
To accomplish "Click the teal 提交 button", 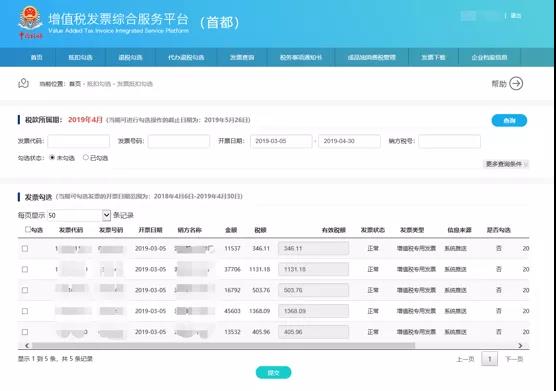I will tap(273, 373).
